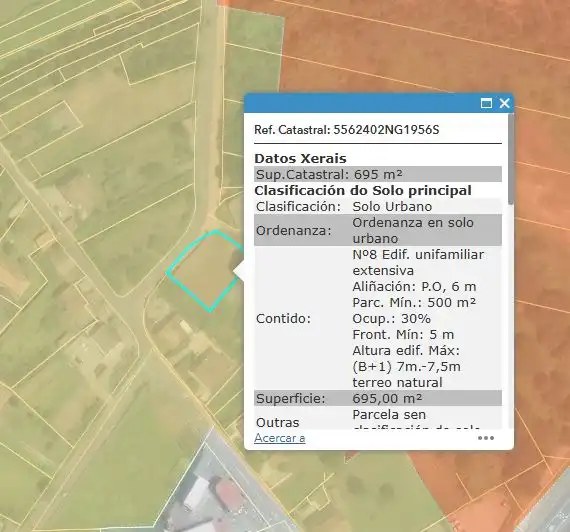Screen dimensions: 570x532
Task: Click the 'Outras' label
Action: (278, 423)
